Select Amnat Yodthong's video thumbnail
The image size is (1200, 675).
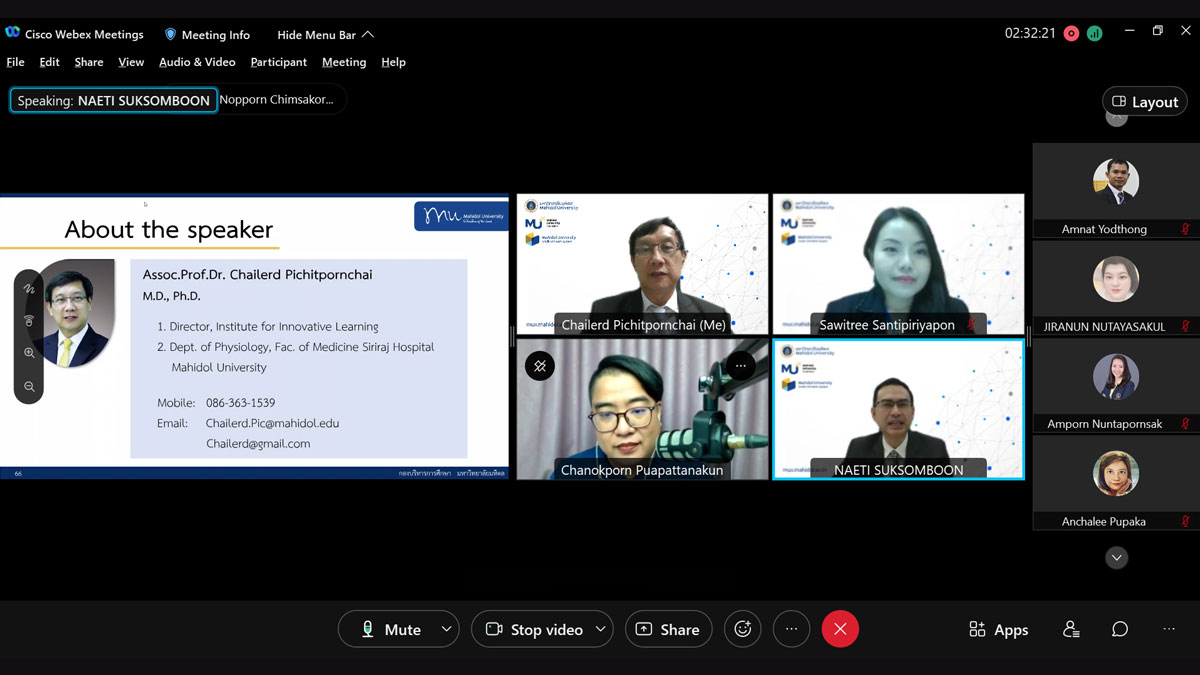pos(1116,190)
